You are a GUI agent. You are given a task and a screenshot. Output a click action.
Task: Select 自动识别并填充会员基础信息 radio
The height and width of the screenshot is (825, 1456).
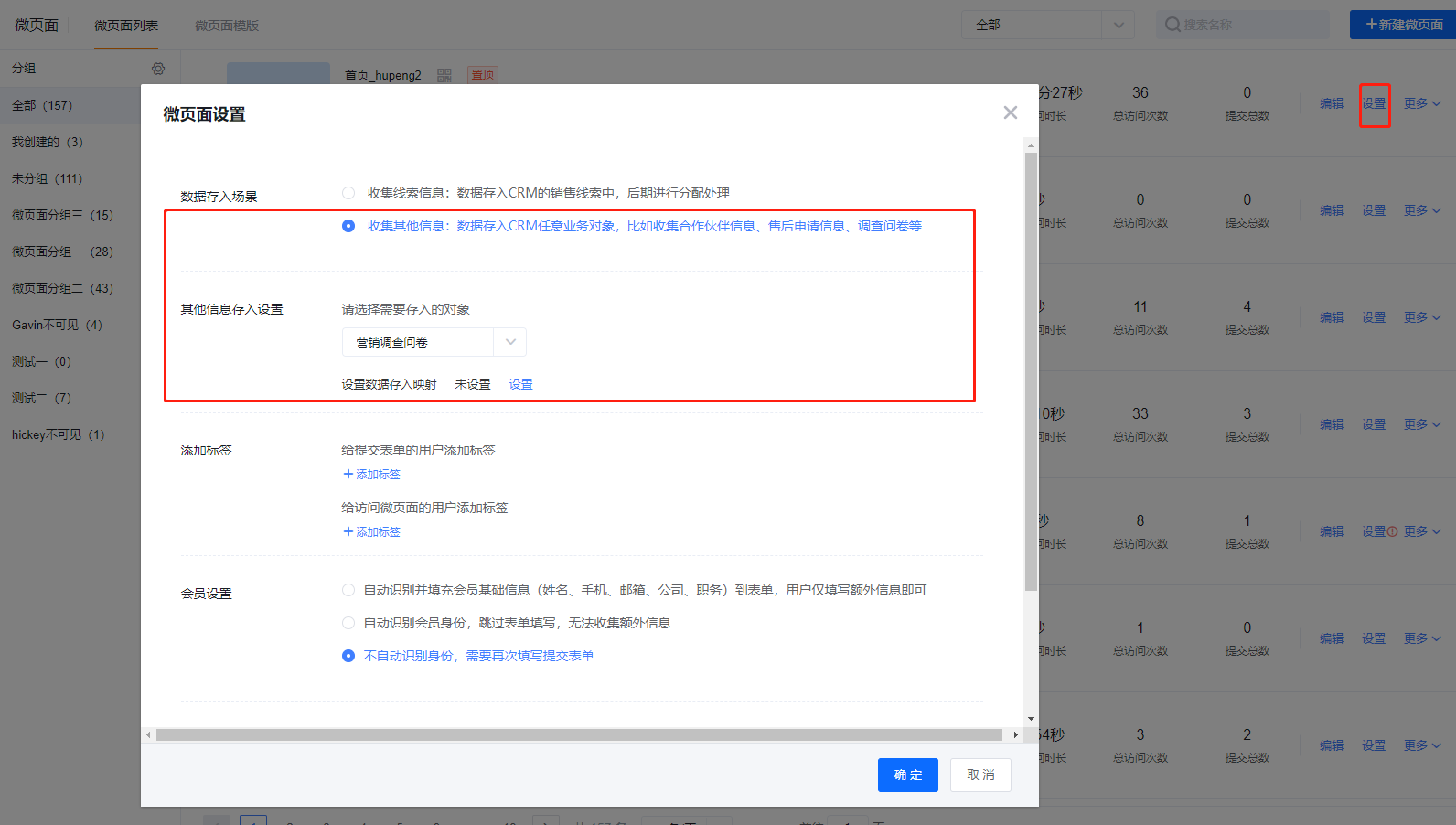(348, 590)
